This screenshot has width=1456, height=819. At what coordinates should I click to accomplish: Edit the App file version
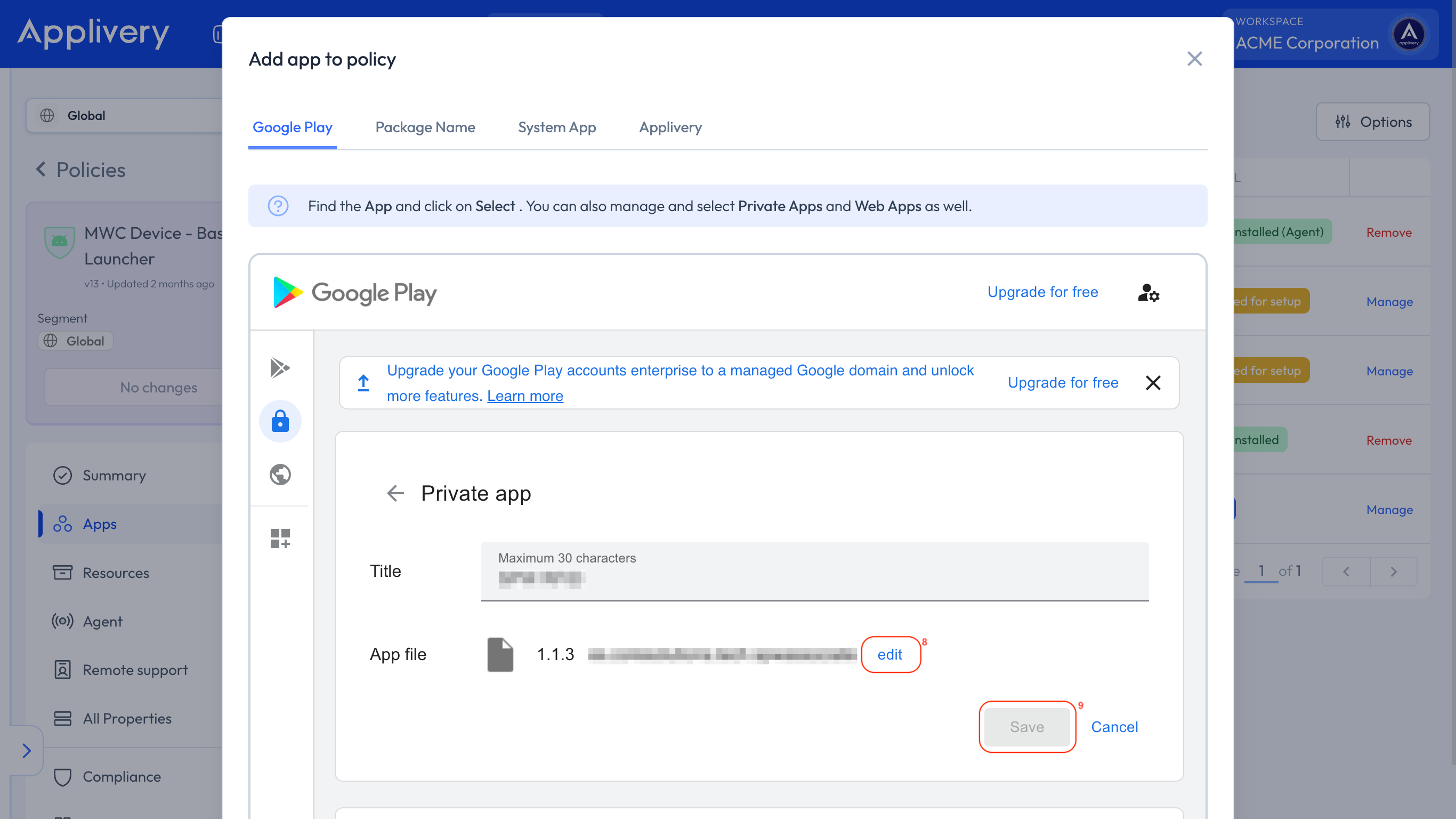(889, 654)
